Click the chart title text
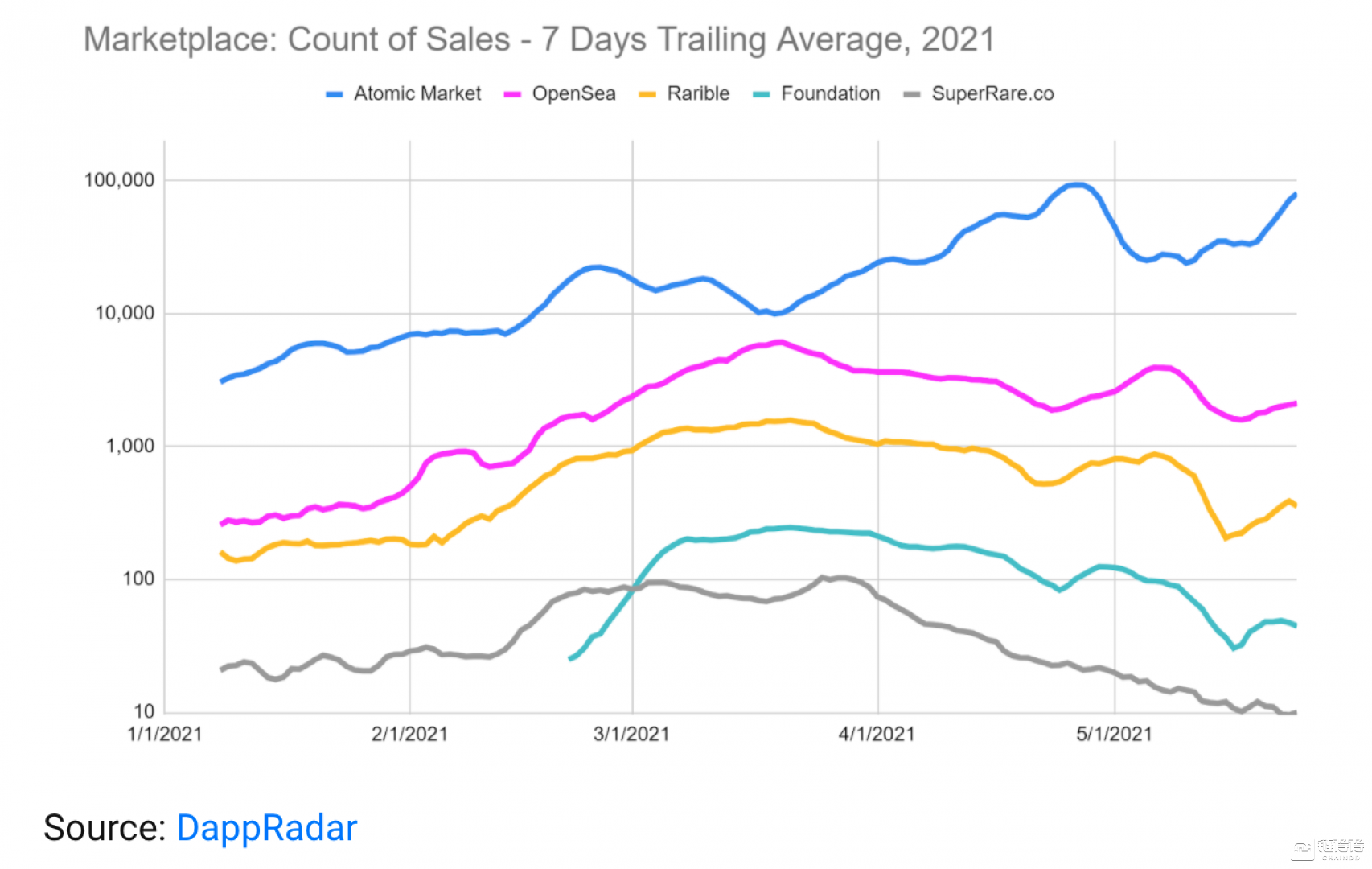 point(540,40)
